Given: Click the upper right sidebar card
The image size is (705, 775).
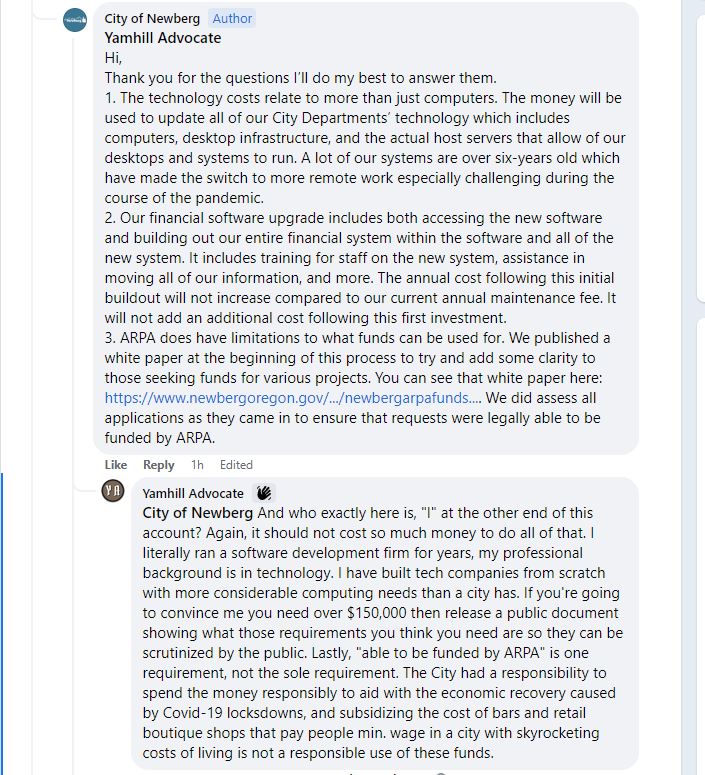Looking at the screenshot, I should point(701,158).
